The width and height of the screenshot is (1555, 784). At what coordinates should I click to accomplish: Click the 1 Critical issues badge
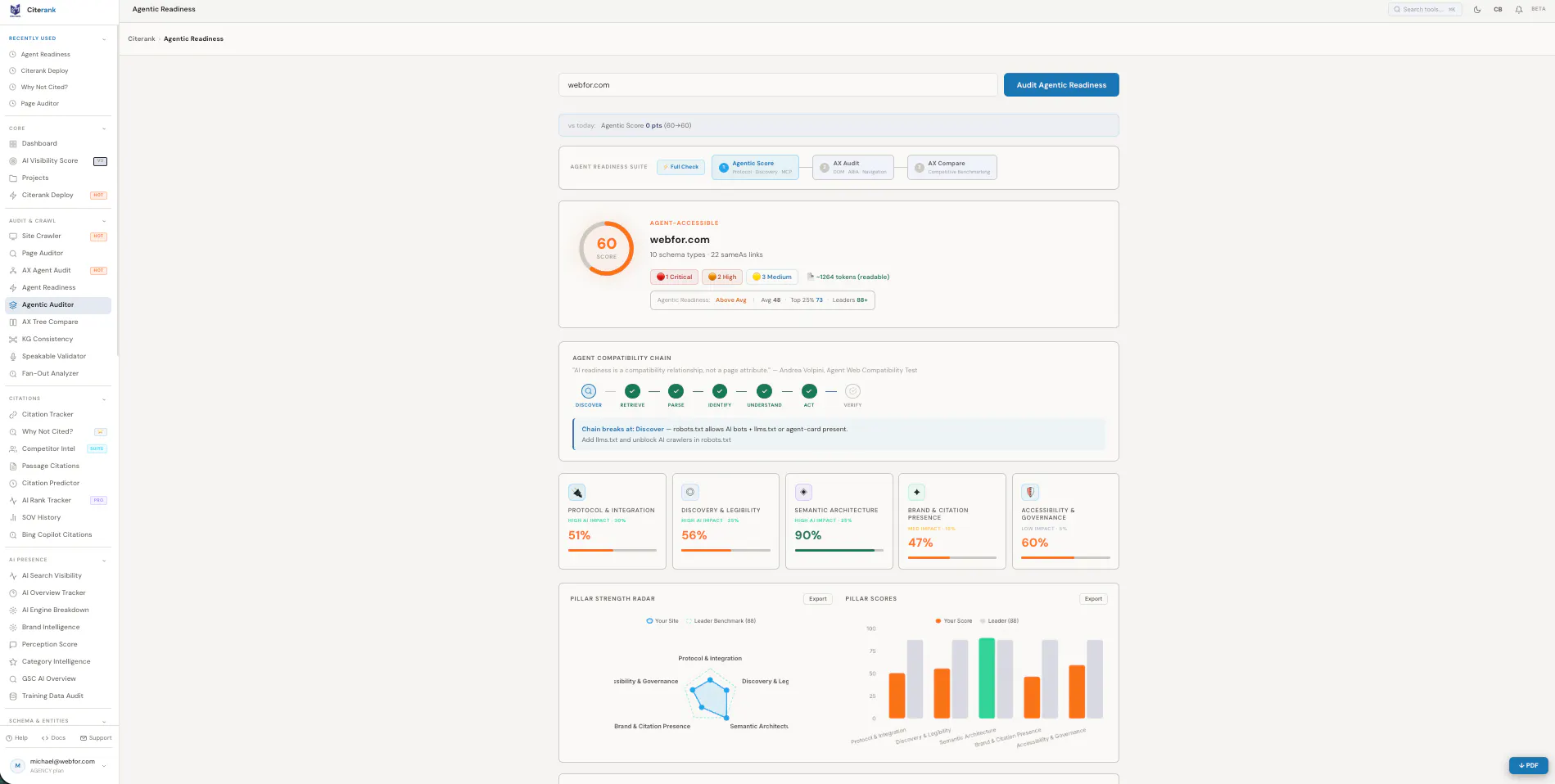coord(675,277)
